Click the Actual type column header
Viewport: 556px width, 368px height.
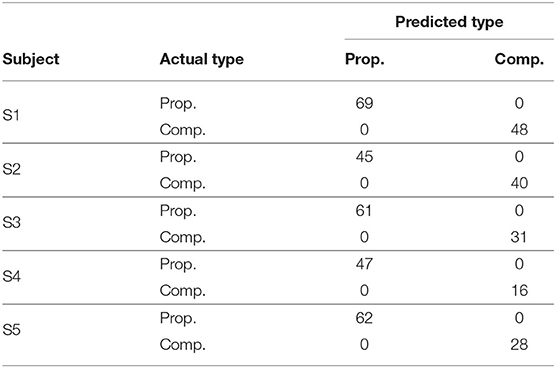click(x=202, y=60)
